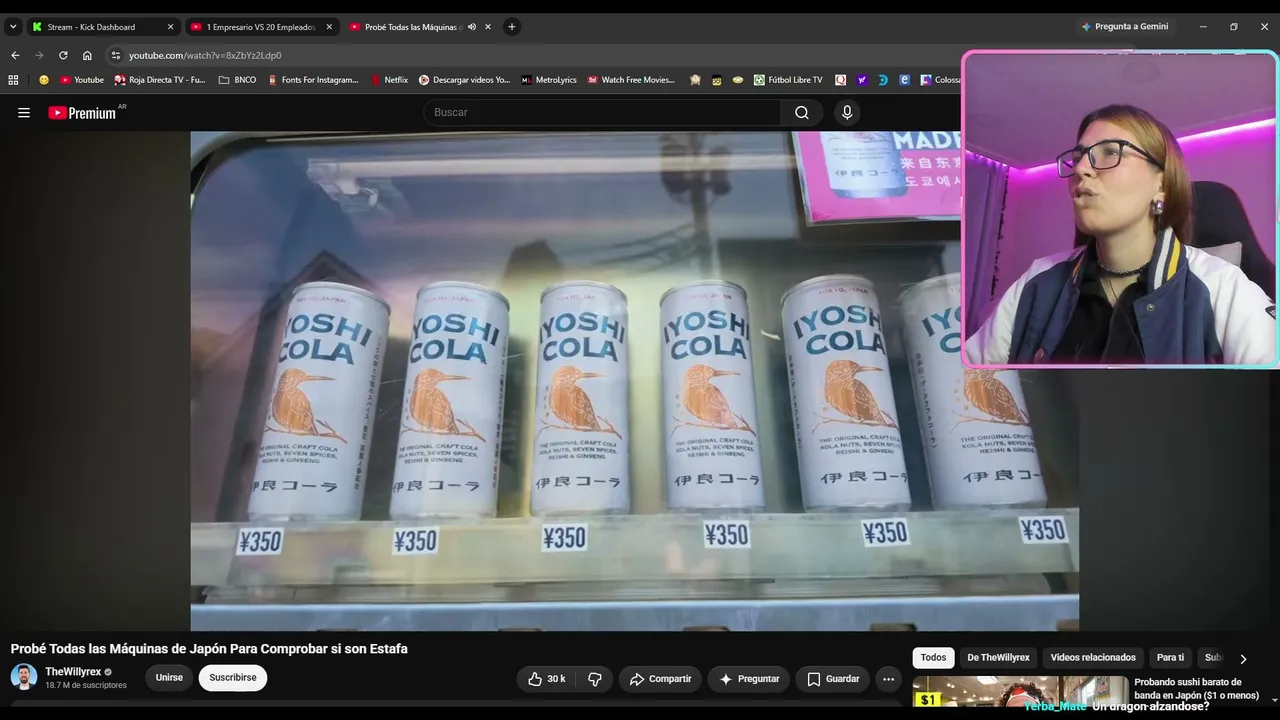Open the apps grid in bookmarks bar

coord(13,80)
